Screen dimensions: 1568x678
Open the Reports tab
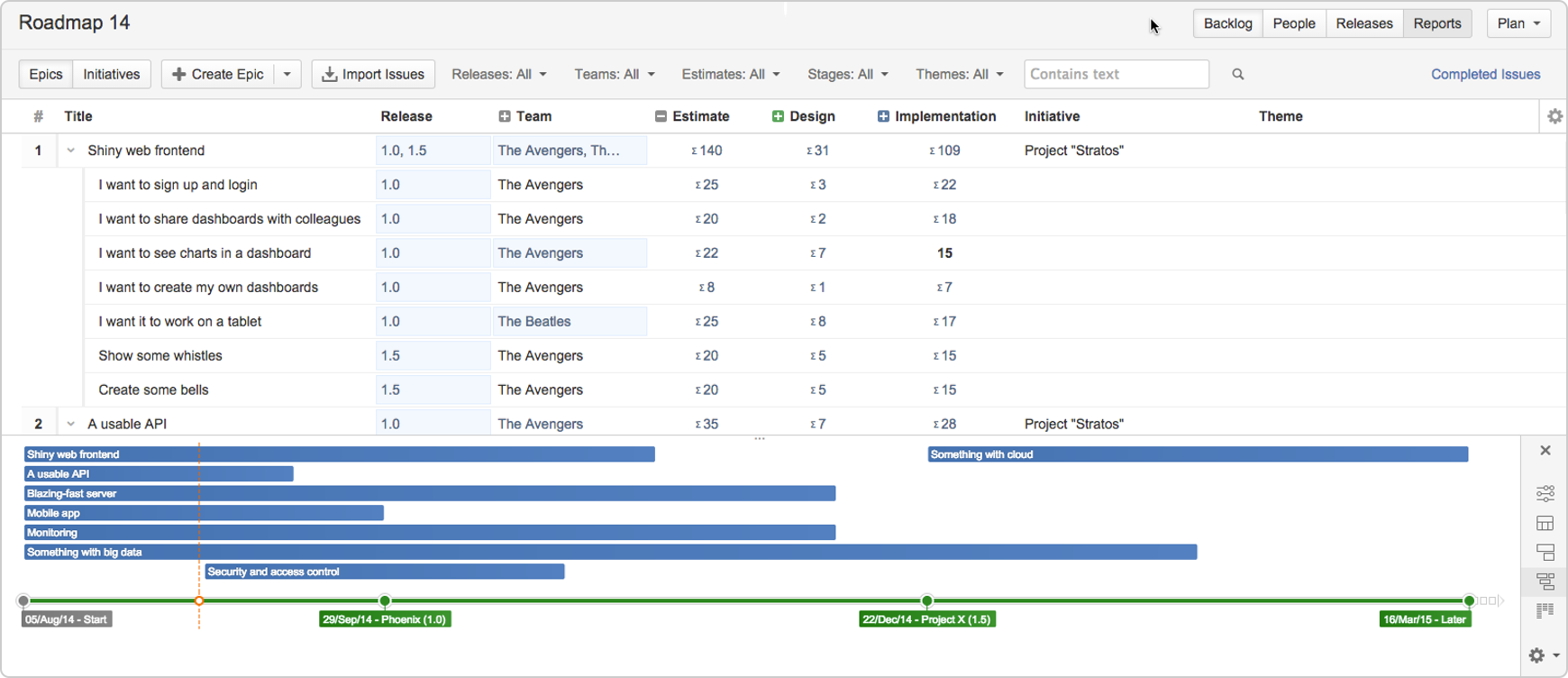[1436, 23]
